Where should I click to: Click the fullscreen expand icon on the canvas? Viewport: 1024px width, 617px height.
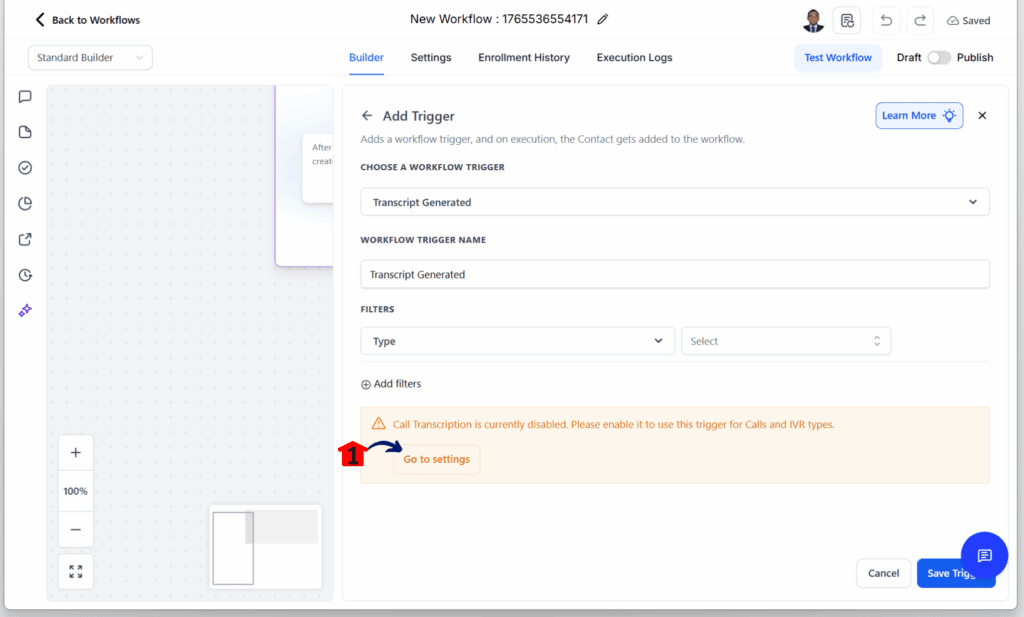75,571
